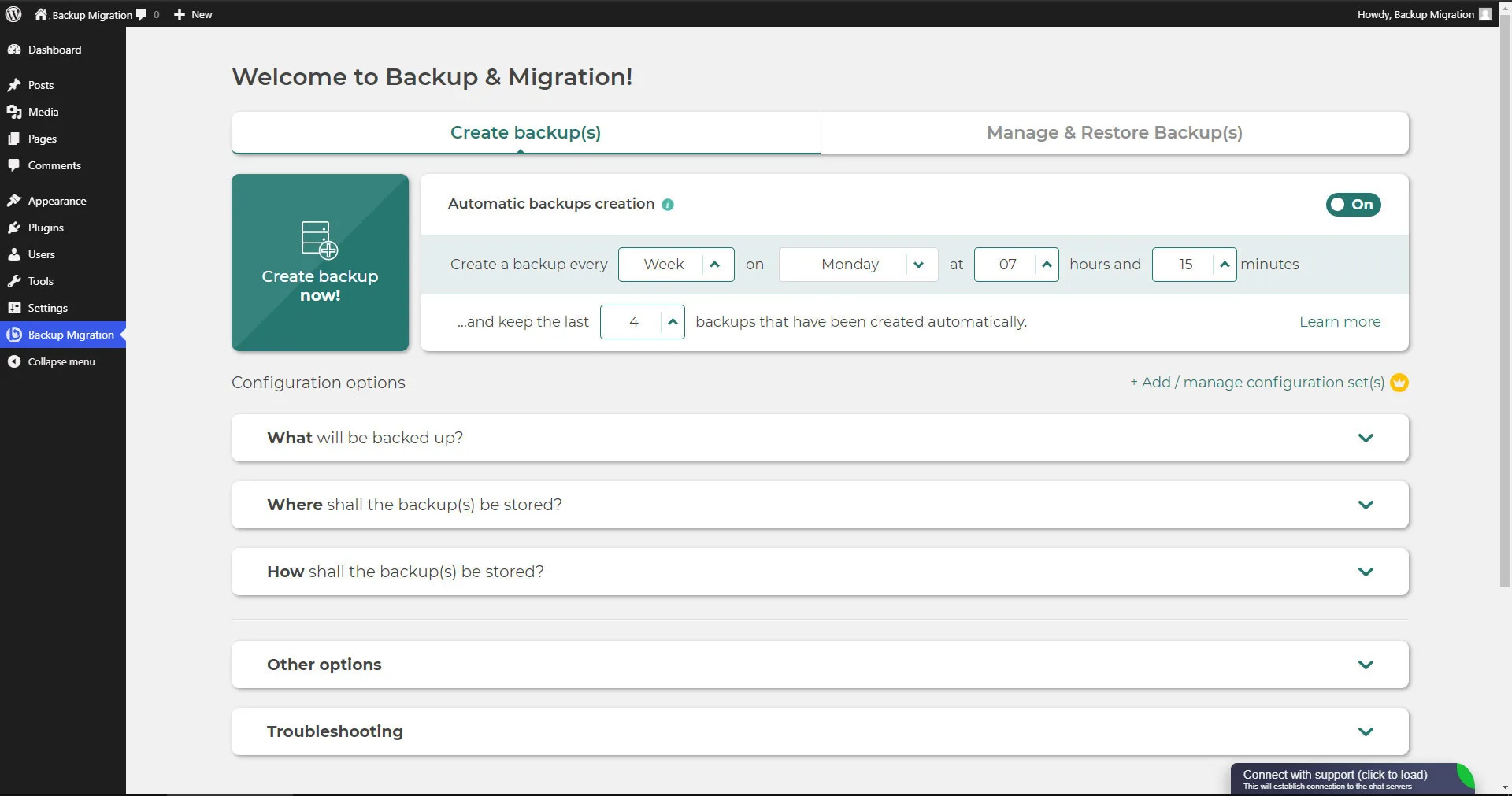1512x796 pixels.
Task: Open Appearance via its paintbrush icon
Action: point(14,201)
